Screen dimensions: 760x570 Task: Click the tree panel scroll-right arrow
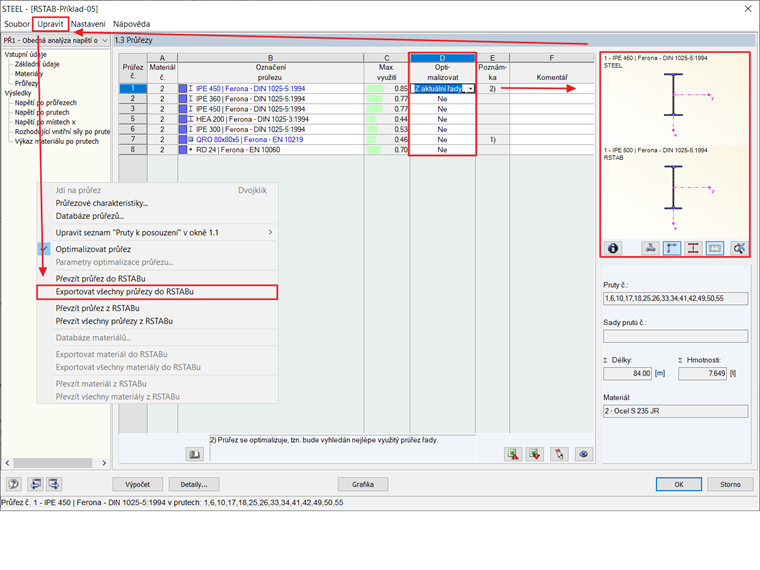click(x=104, y=463)
